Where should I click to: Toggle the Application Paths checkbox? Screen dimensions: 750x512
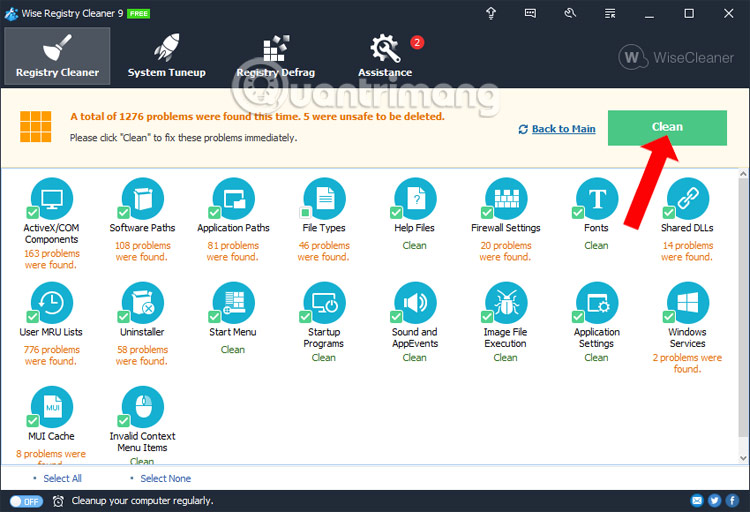[214, 212]
